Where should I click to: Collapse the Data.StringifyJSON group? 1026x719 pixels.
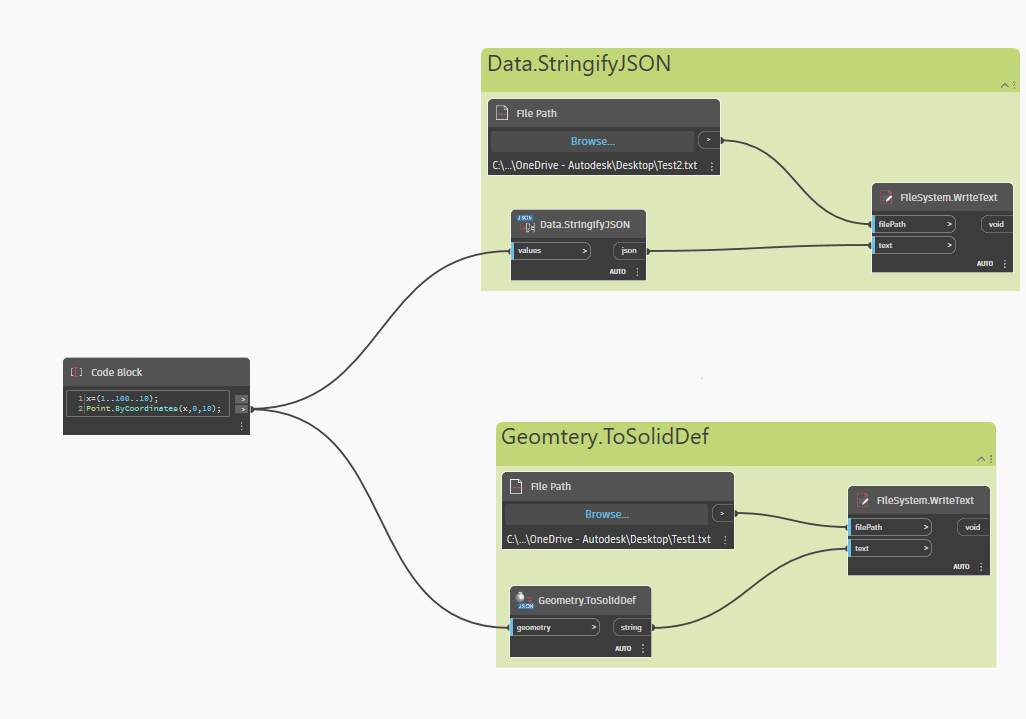pos(1004,86)
